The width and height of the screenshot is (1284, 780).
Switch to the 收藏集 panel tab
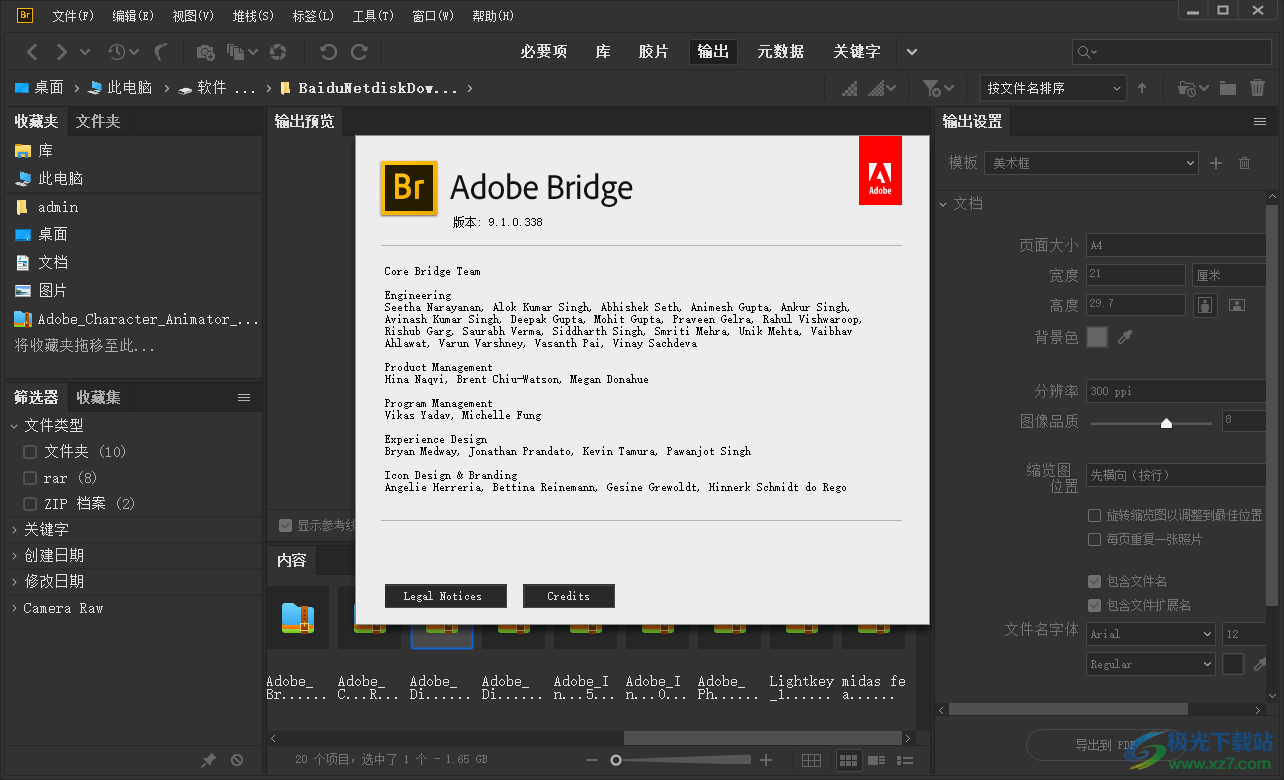tap(99, 397)
